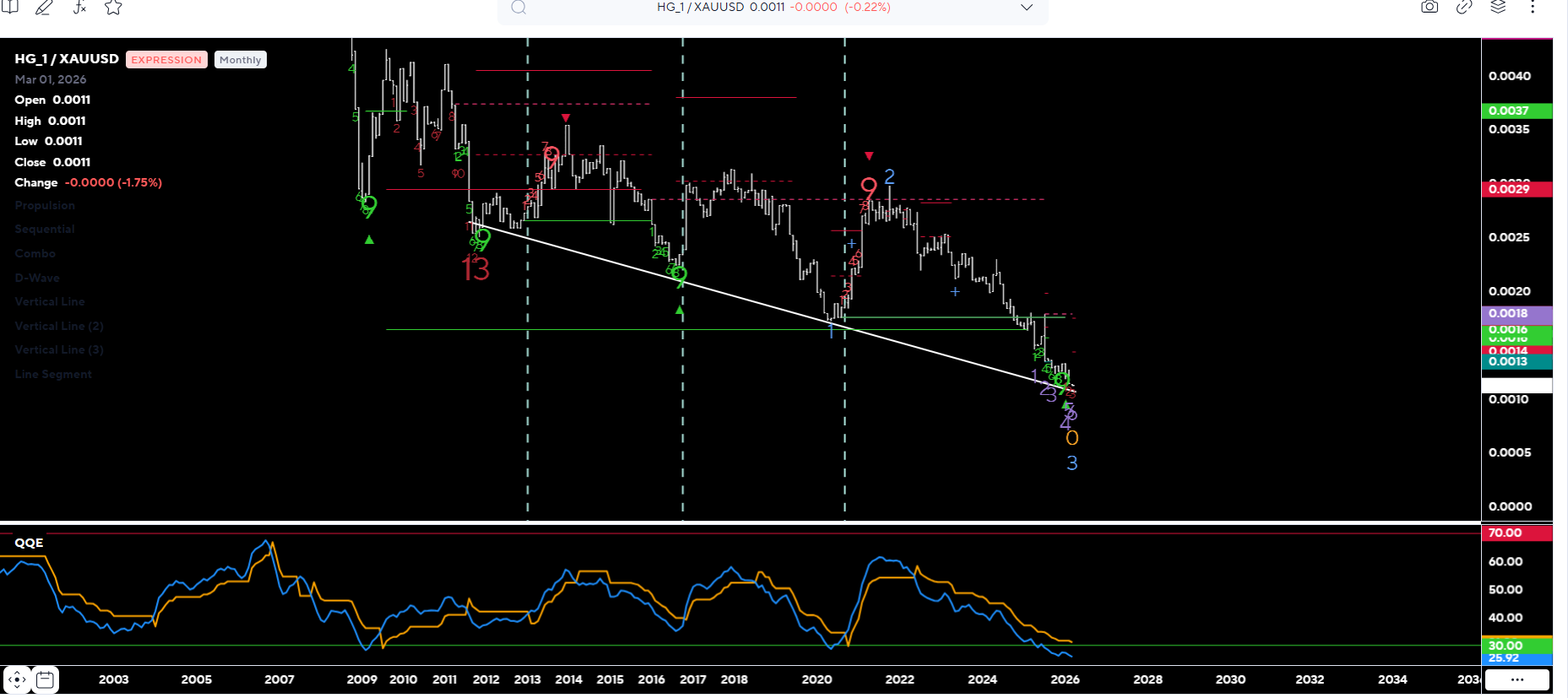This screenshot has width=1568, height=698.
Task: Open the three-dot more options menu
Action: tap(1533, 8)
